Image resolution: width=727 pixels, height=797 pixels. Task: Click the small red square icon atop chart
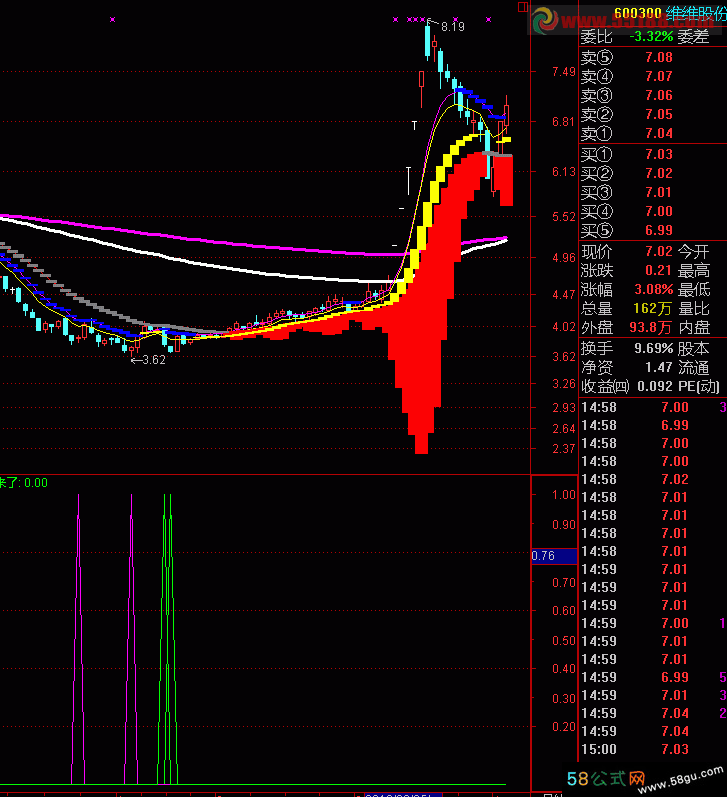[523, 7]
